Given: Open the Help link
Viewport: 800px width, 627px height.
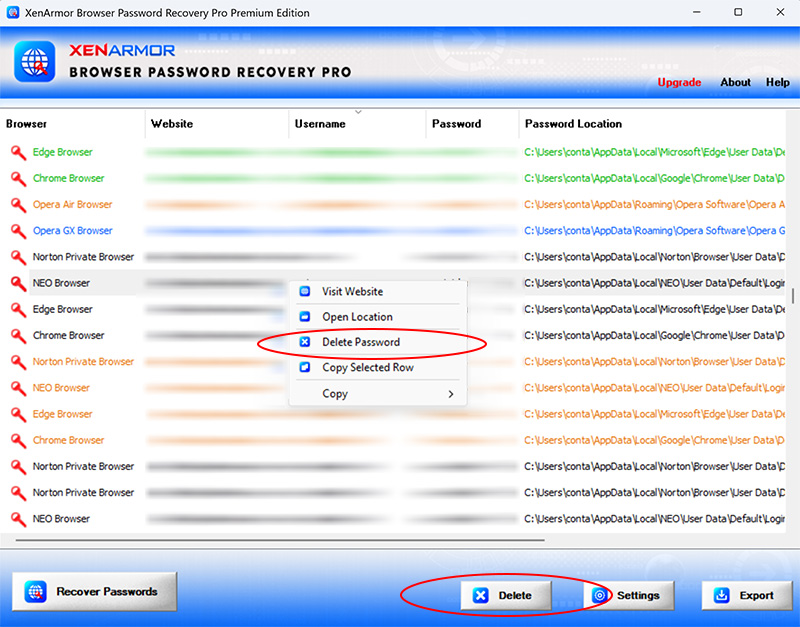Looking at the screenshot, I should click(777, 83).
